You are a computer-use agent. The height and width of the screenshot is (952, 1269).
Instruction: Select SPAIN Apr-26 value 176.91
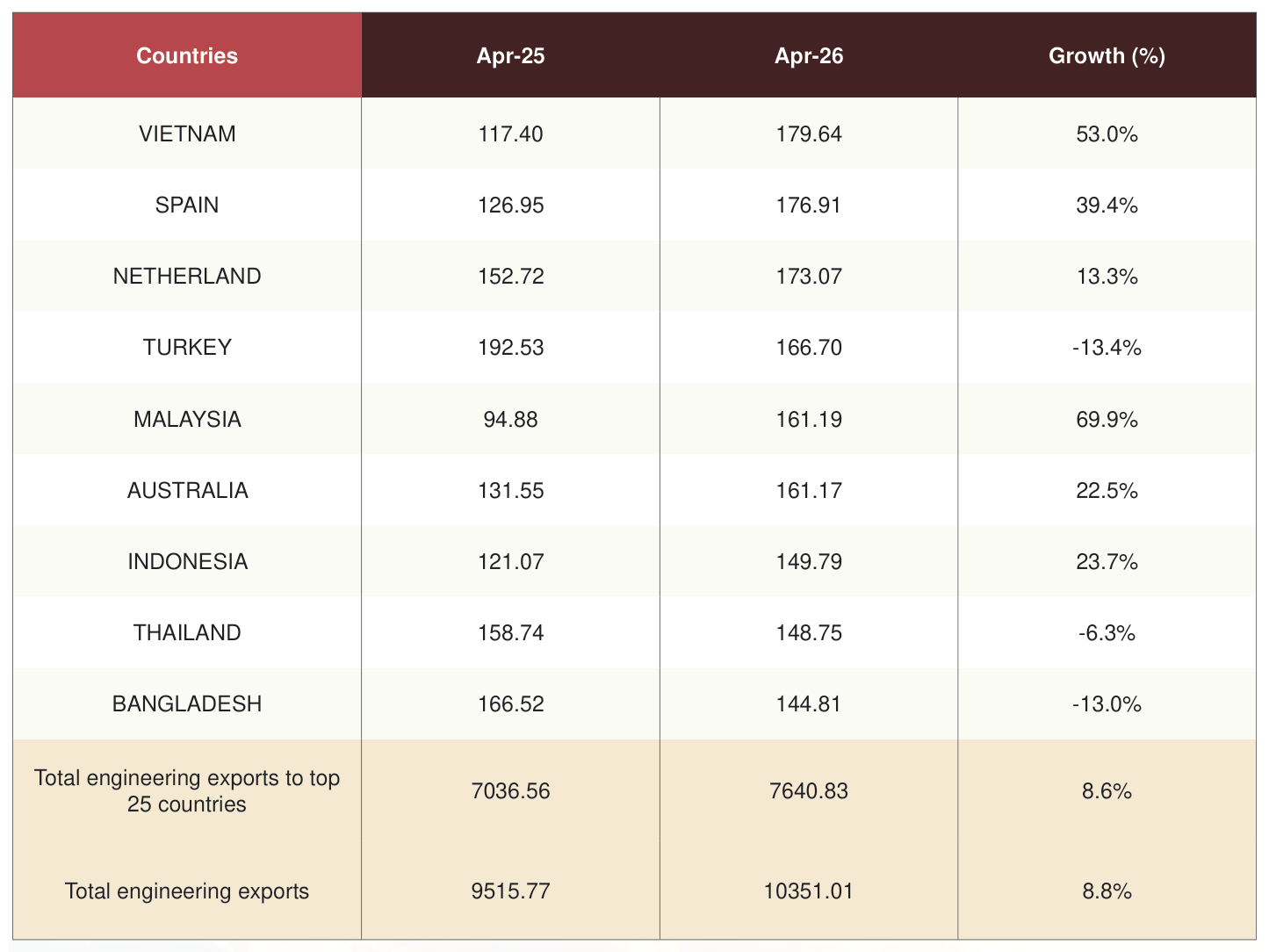pos(809,205)
